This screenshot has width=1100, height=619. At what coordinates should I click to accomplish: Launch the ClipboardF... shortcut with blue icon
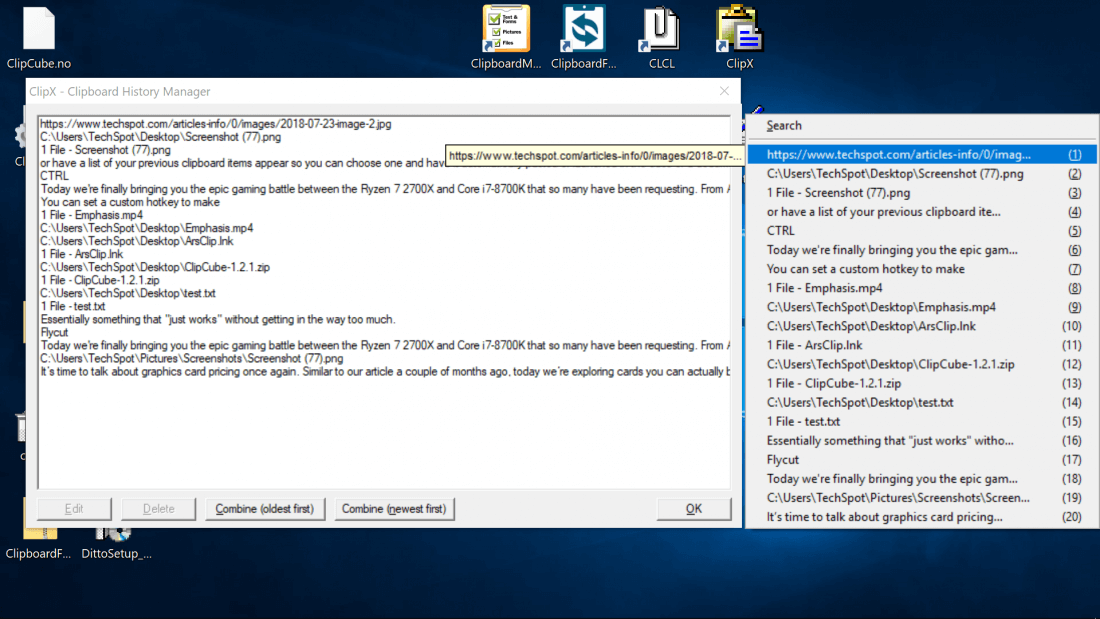click(x=584, y=38)
